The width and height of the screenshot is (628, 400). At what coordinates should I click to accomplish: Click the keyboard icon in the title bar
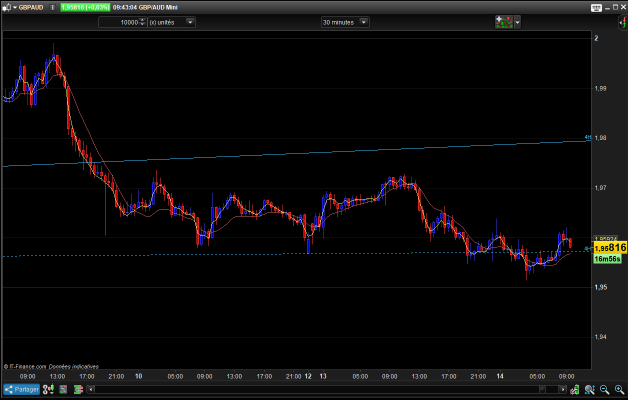coord(596,8)
